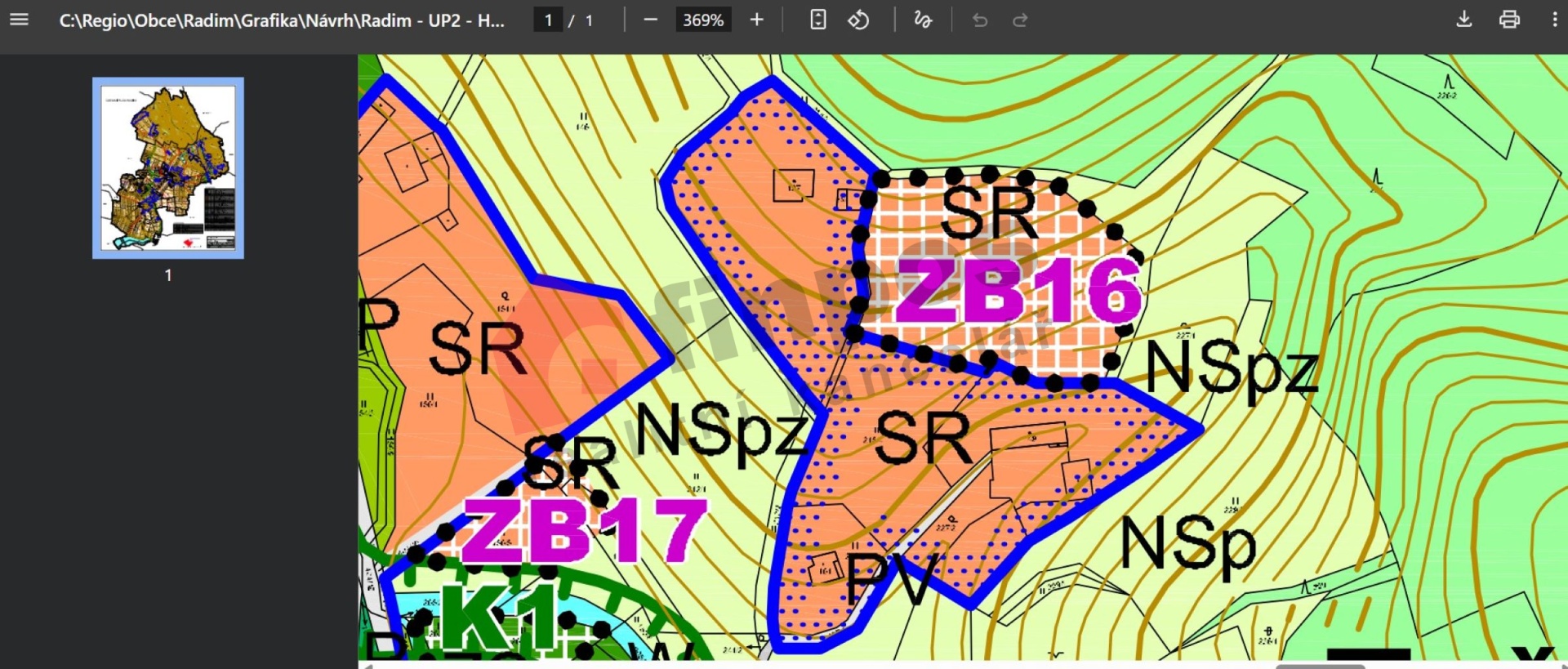Click the PV label on the map
The width and height of the screenshot is (1568, 669).
[892, 578]
